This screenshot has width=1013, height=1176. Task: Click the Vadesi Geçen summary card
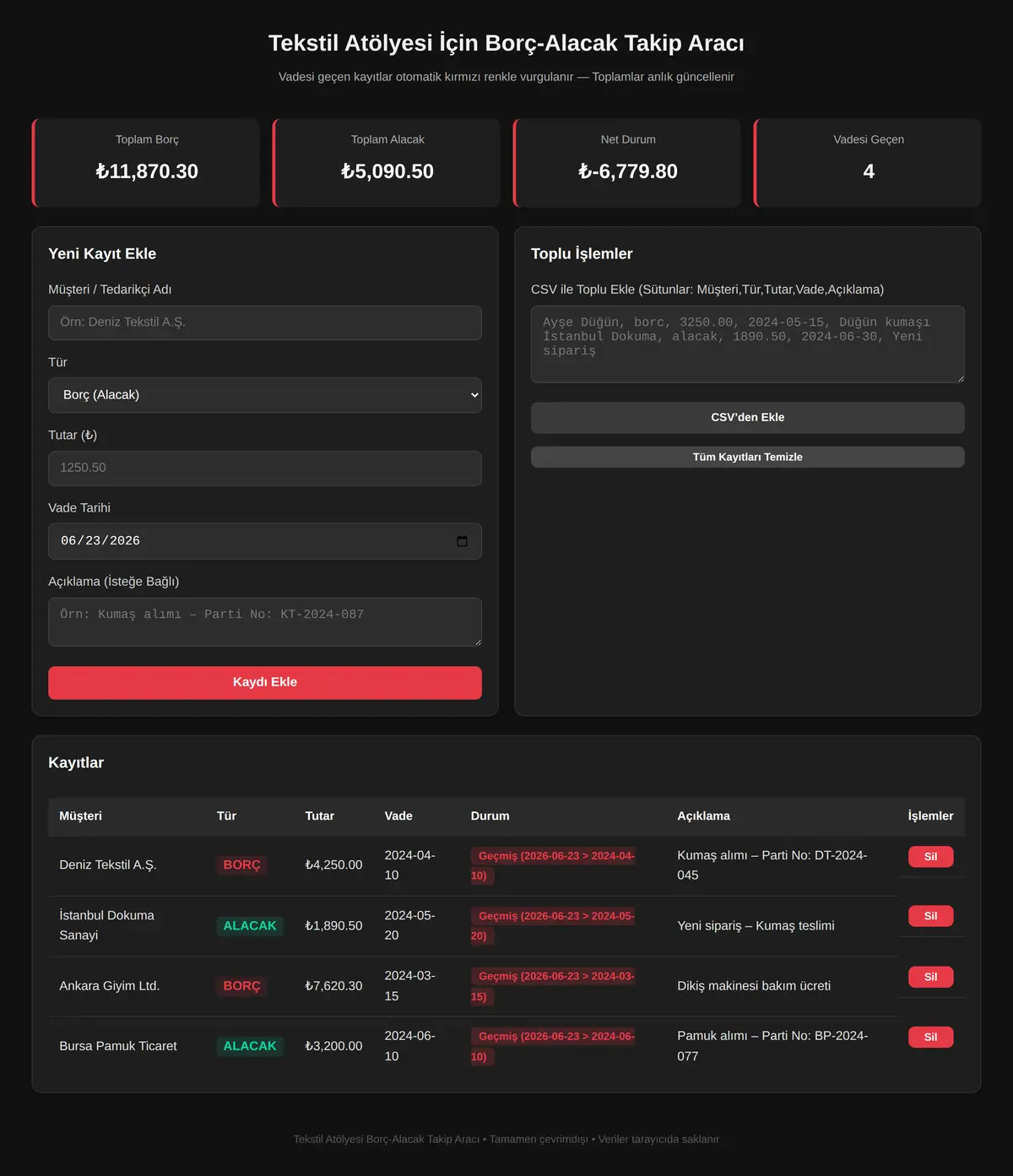[868, 163]
